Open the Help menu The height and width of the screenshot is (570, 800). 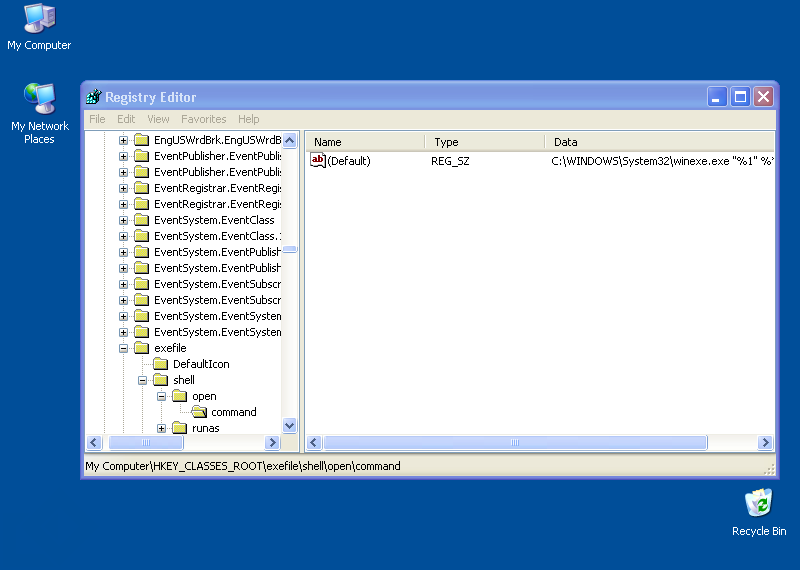pyautogui.click(x=248, y=119)
